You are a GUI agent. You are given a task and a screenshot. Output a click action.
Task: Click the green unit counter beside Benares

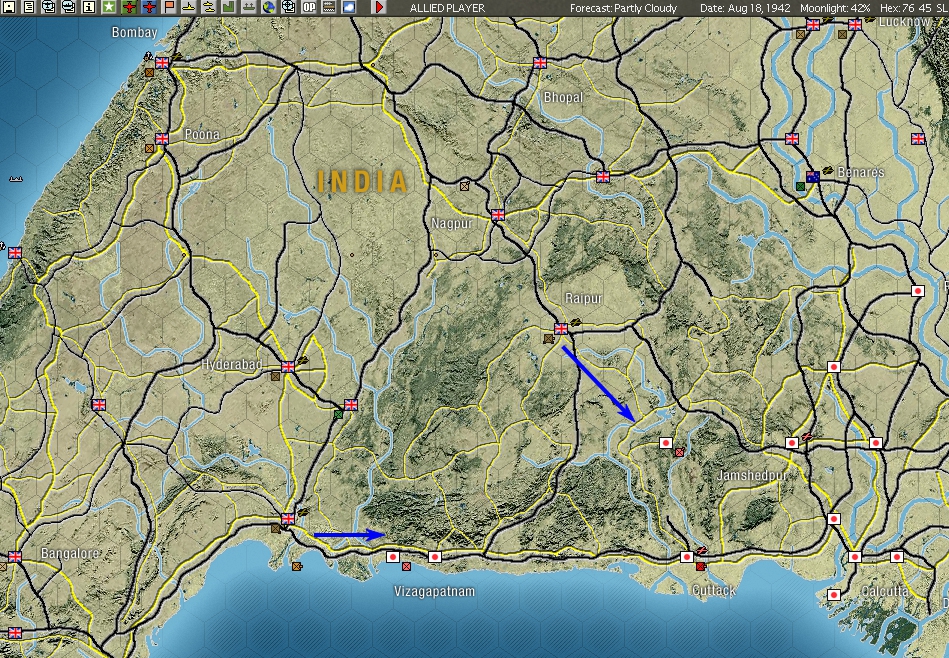point(801,186)
